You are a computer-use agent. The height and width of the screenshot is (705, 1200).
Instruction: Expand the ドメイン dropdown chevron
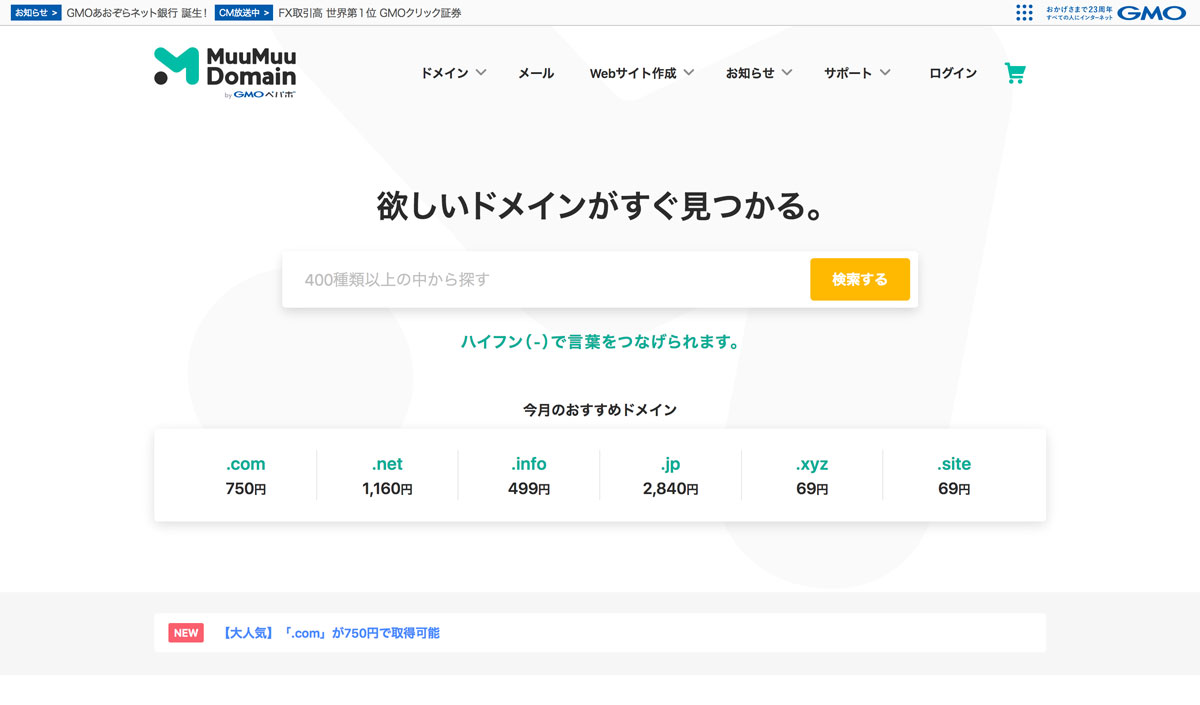481,72
